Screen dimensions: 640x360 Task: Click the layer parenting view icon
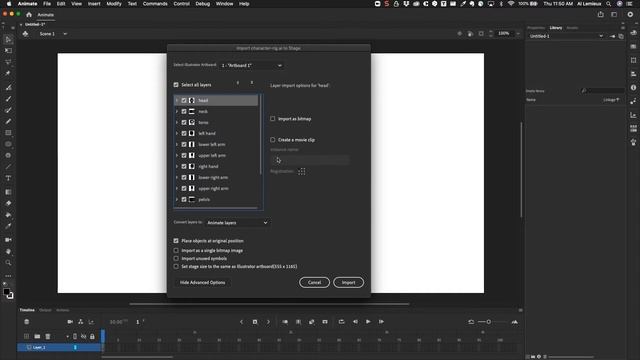tap(80, 322)
